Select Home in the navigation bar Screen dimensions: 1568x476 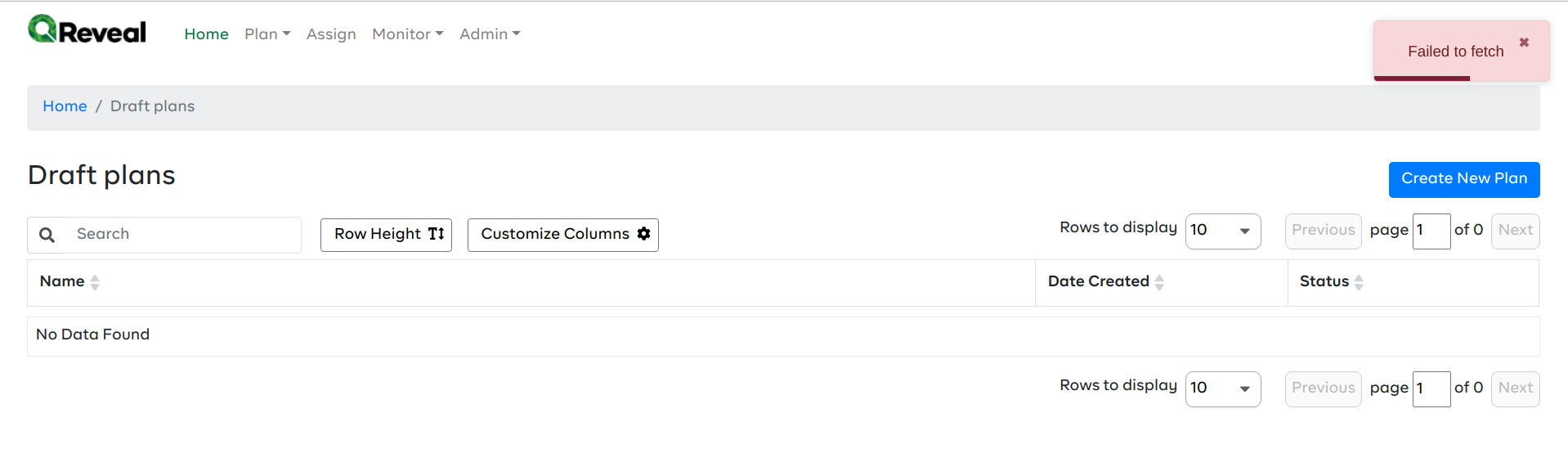pos(206,34)
